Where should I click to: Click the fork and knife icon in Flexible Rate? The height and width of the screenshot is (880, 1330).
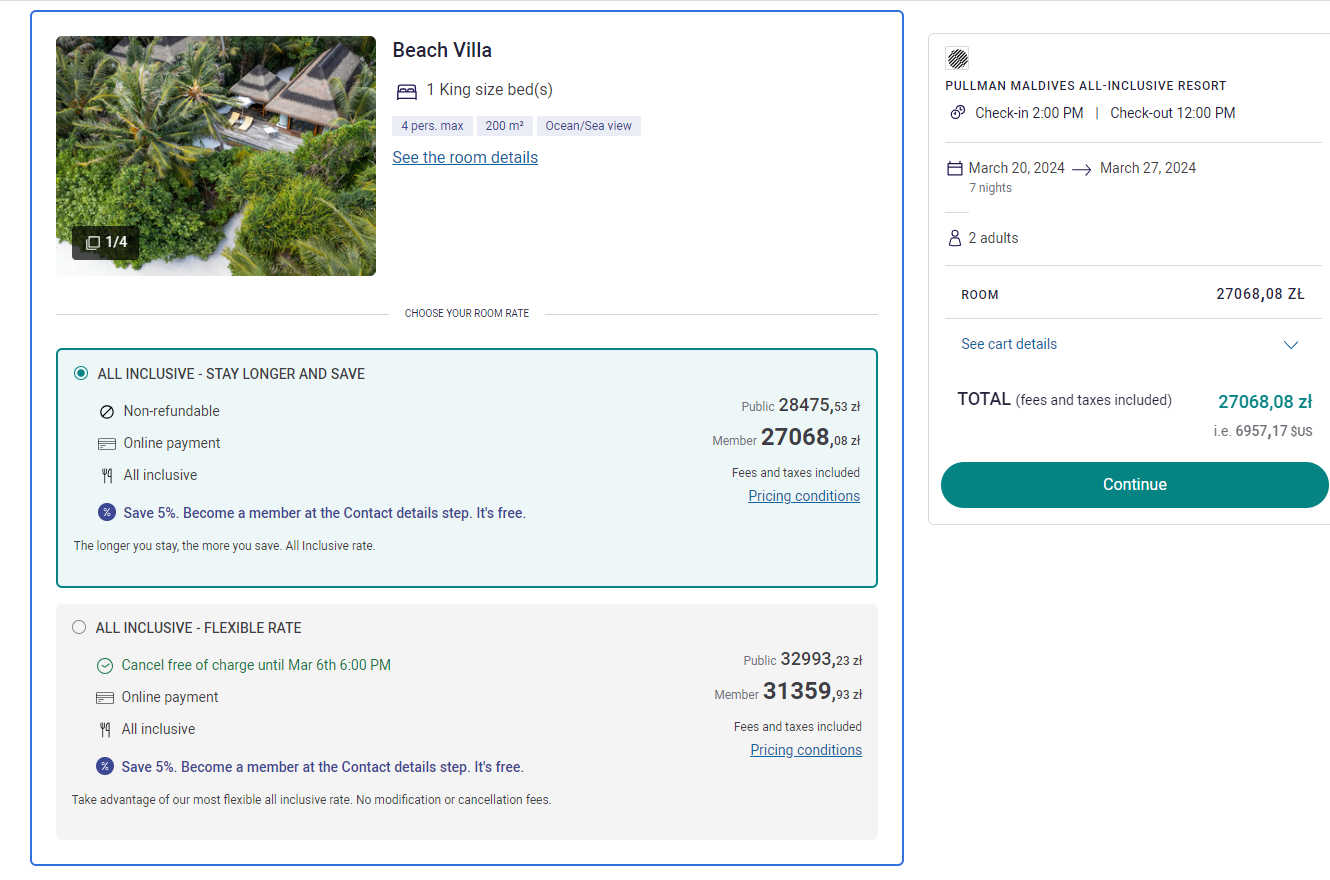coord(105,730)
